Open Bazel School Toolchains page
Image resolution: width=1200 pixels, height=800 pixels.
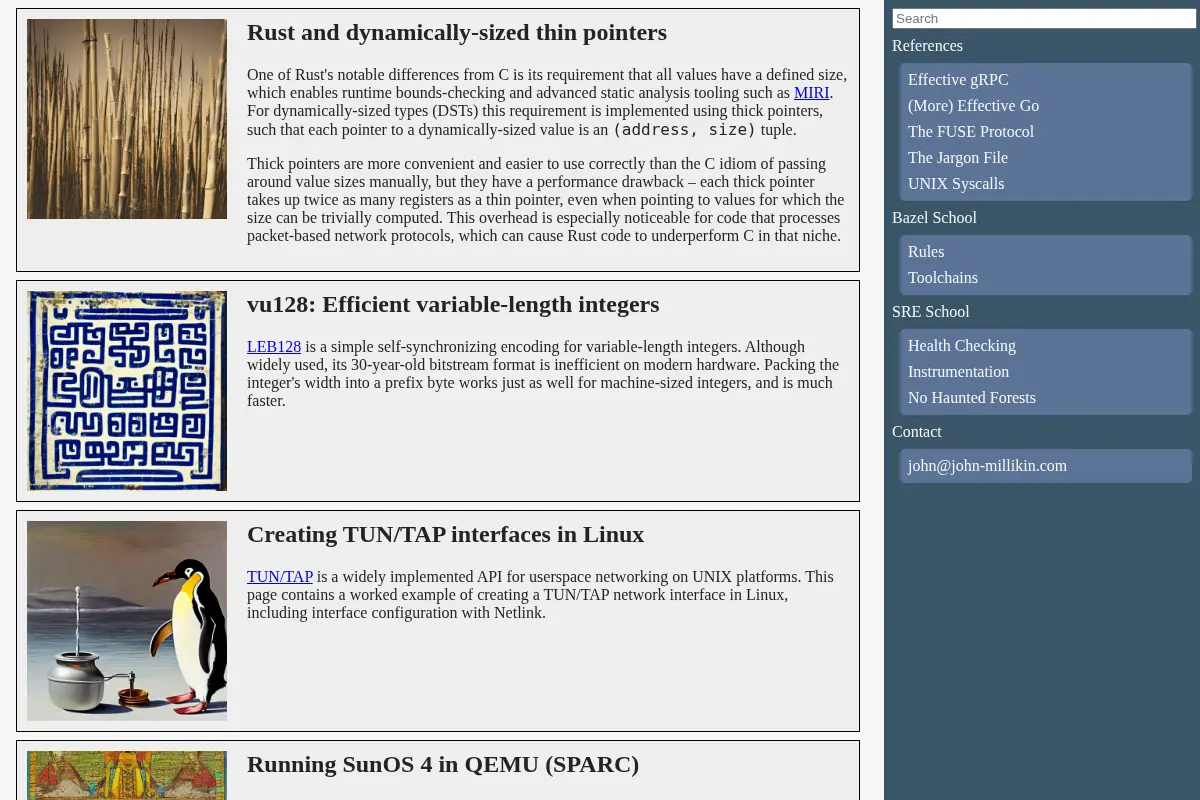coord(943,278)
